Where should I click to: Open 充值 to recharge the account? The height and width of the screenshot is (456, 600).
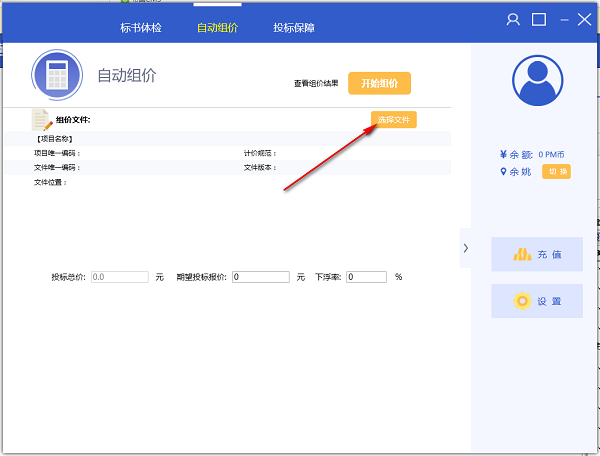coord(537,254)
